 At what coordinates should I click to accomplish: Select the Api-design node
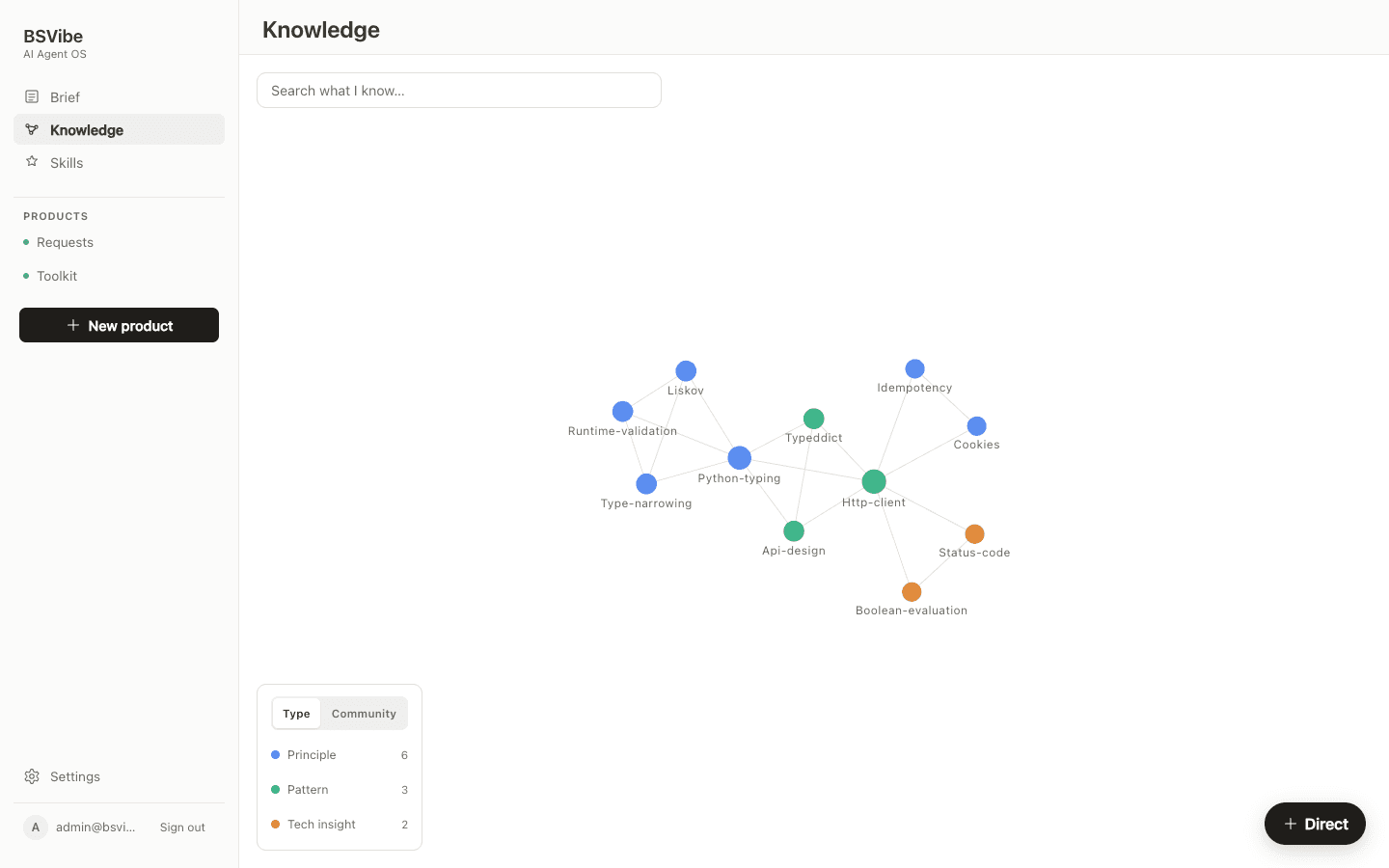click(794, 531)
